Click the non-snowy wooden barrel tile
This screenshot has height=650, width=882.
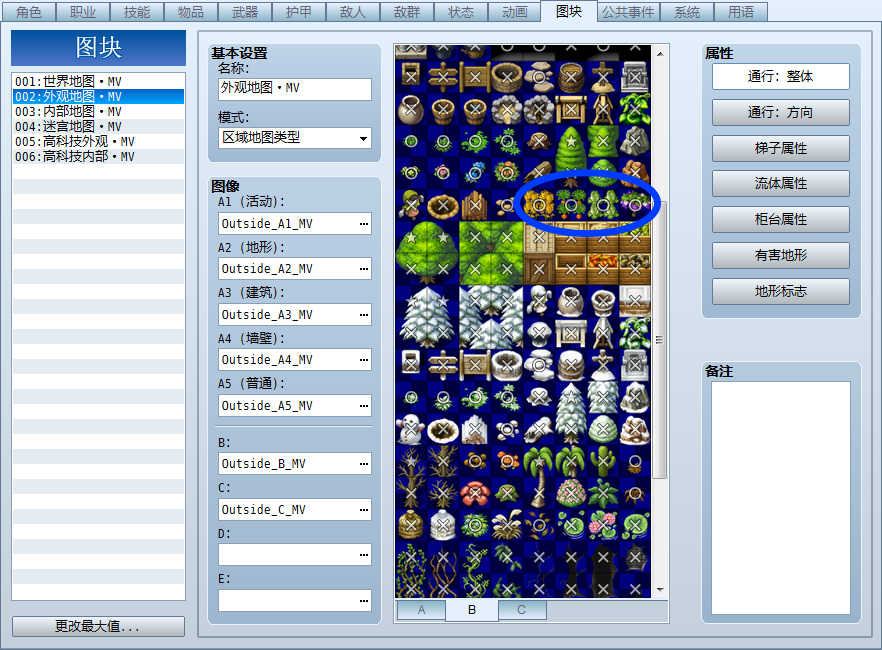pos(571,77)
